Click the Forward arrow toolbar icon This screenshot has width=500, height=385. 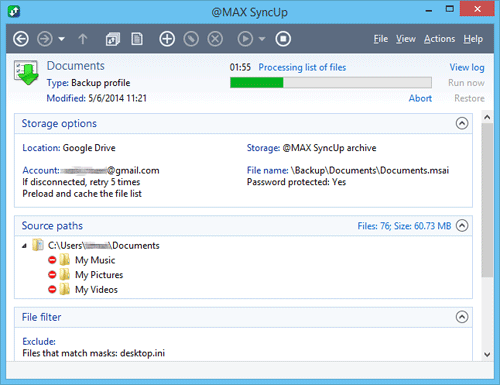[45, 39]
